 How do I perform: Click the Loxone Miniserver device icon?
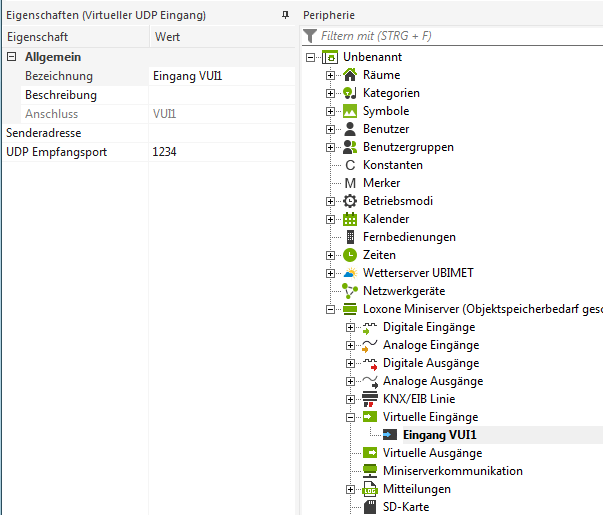coord(350,309)
